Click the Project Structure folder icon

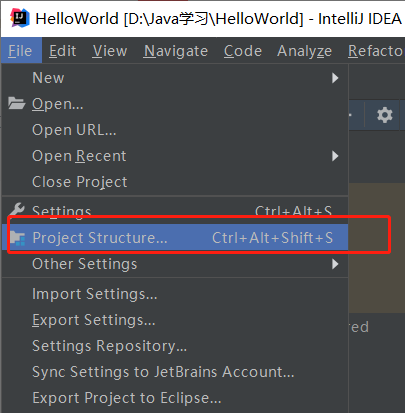(x=17, y=238)
